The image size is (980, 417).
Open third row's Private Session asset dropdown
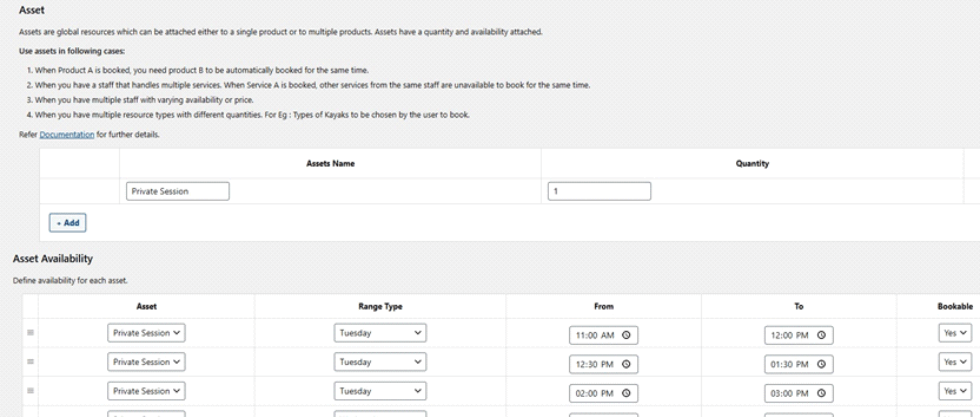pos(146,390)
